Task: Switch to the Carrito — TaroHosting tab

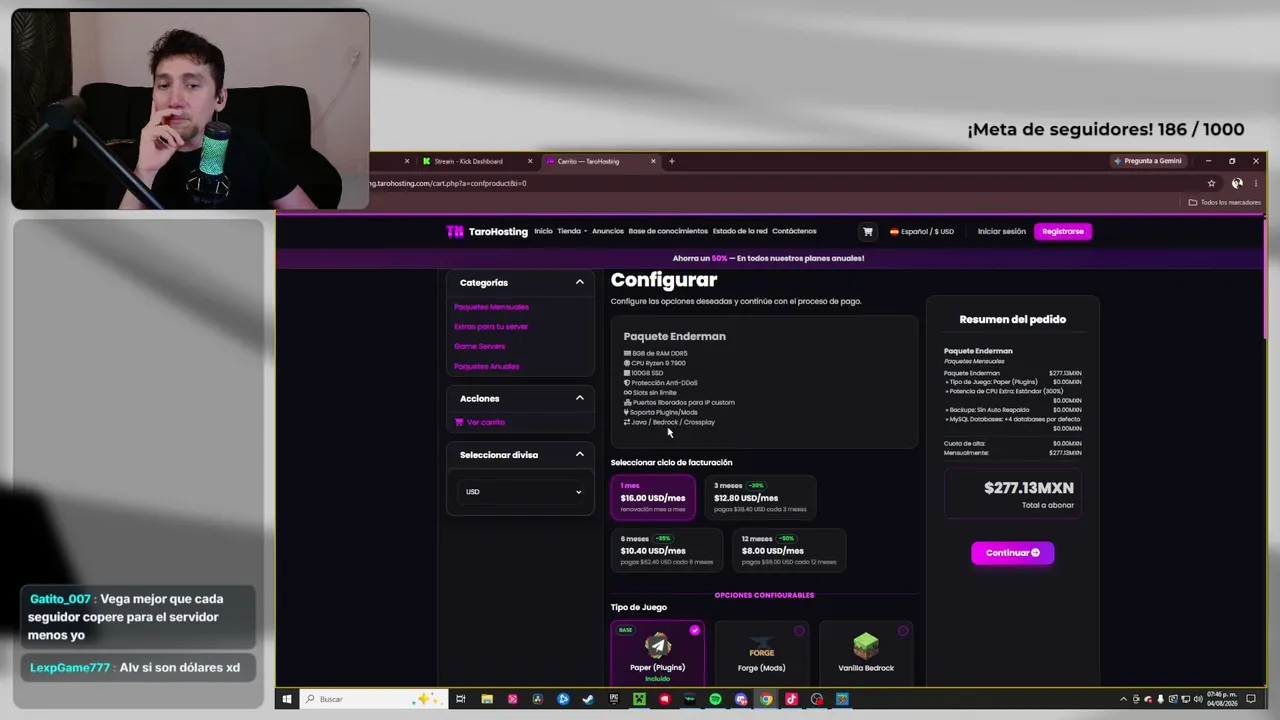Action: tap(601, 161)
